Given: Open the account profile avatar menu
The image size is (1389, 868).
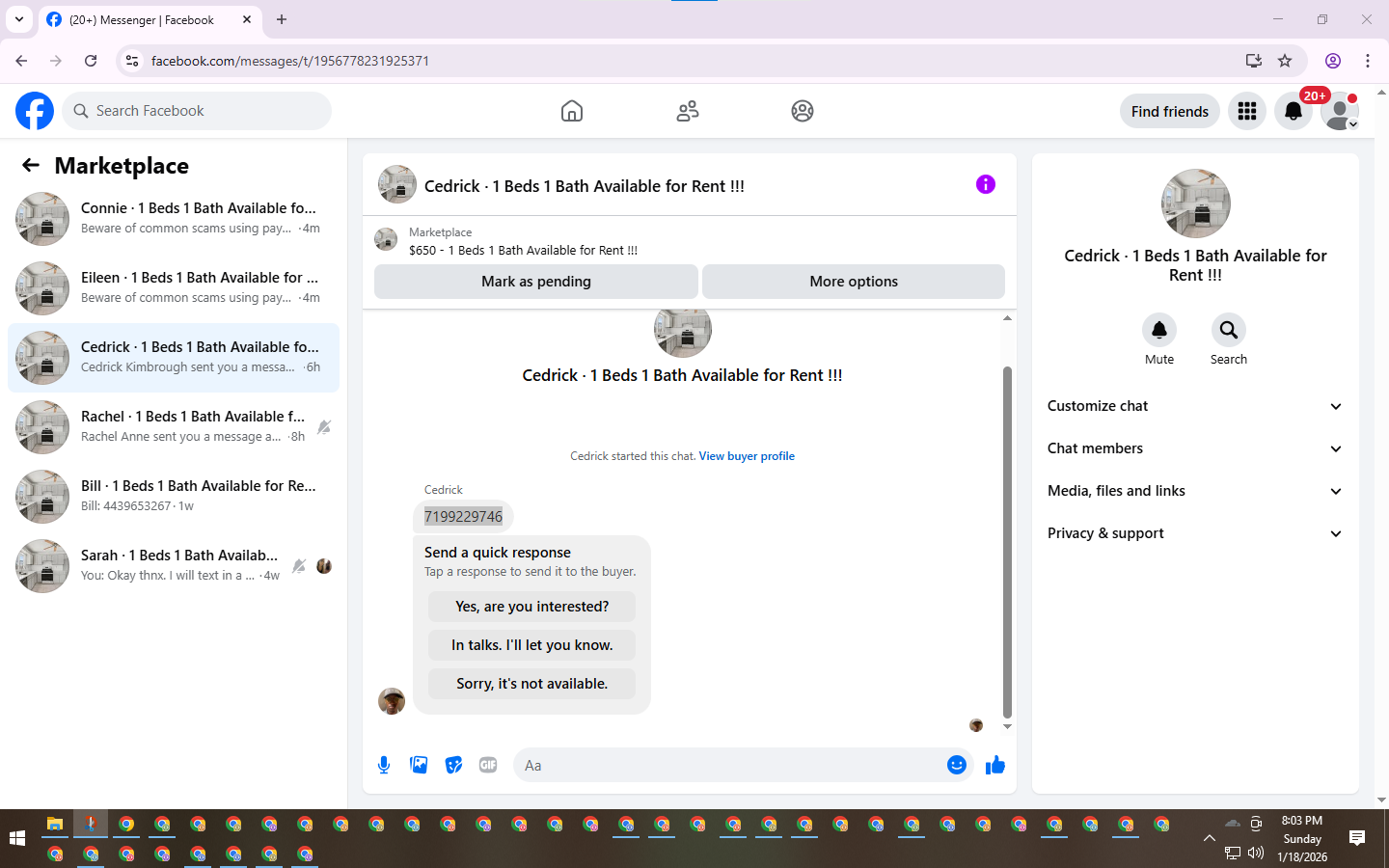Looking at the screenshot, I should pyautogui.click(x=1340, y=111).
